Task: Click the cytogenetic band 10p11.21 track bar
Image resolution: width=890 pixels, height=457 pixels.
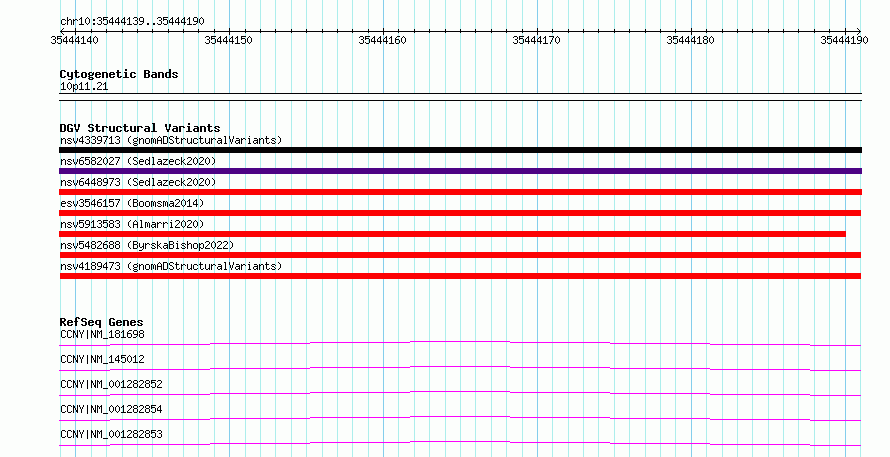Action: 460,97
